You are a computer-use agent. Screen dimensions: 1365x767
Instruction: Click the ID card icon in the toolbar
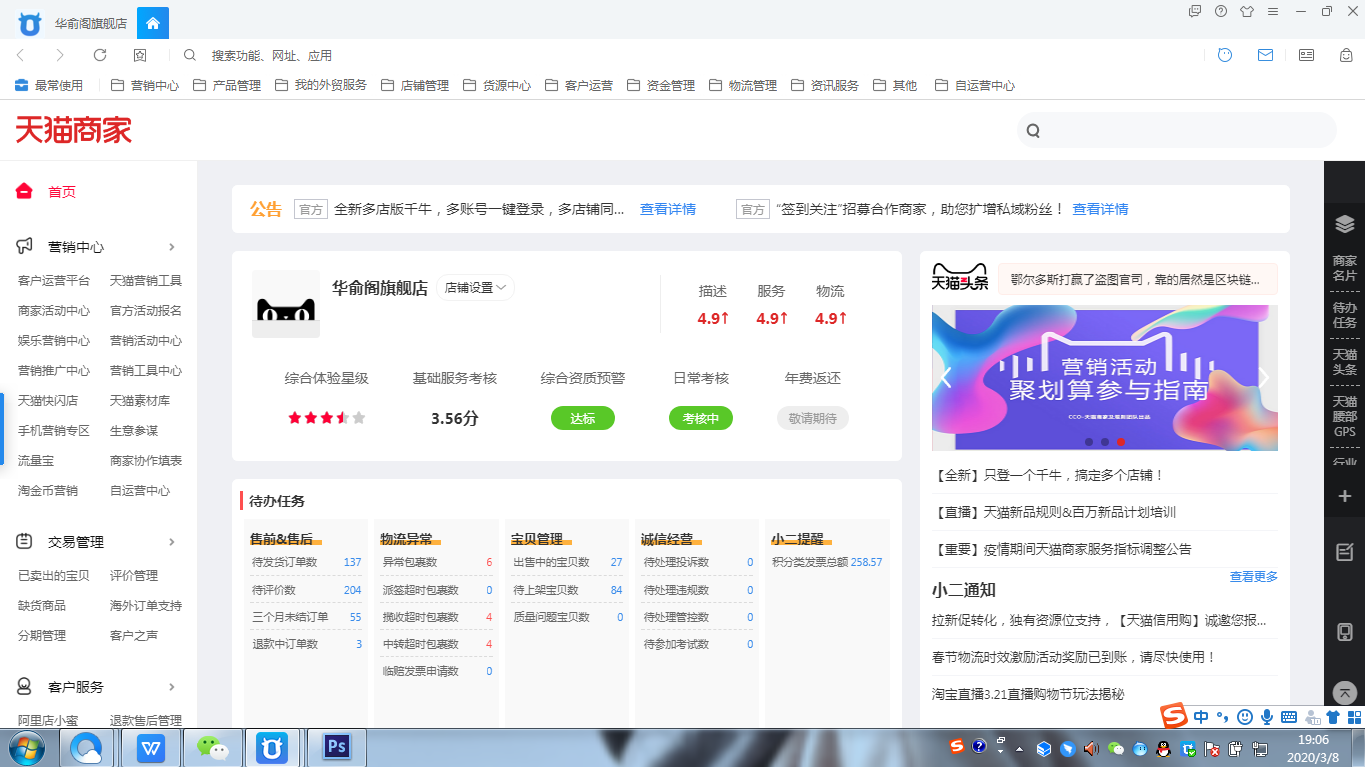click(1306, 55)
